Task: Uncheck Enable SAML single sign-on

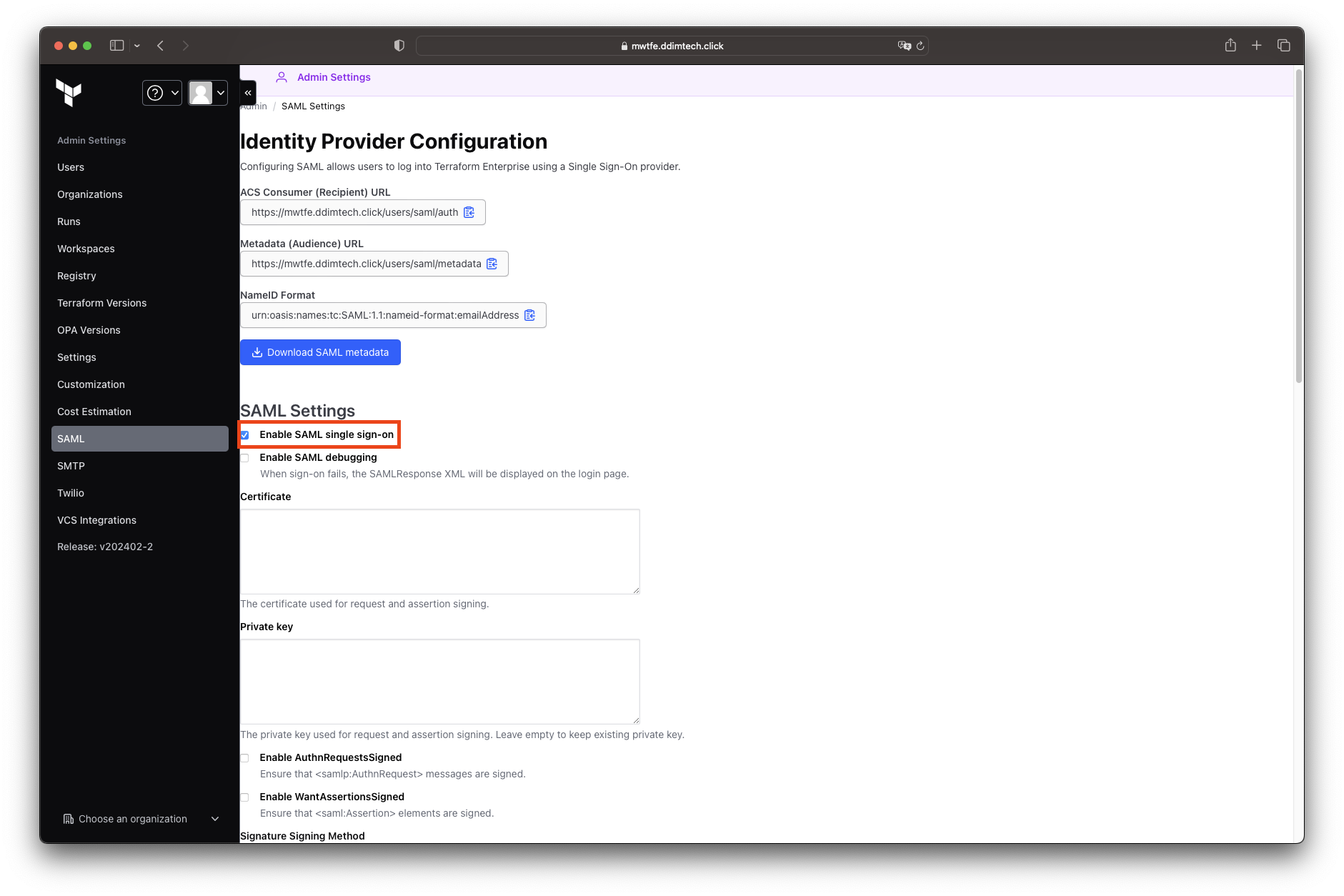Action: click(245, 435)
